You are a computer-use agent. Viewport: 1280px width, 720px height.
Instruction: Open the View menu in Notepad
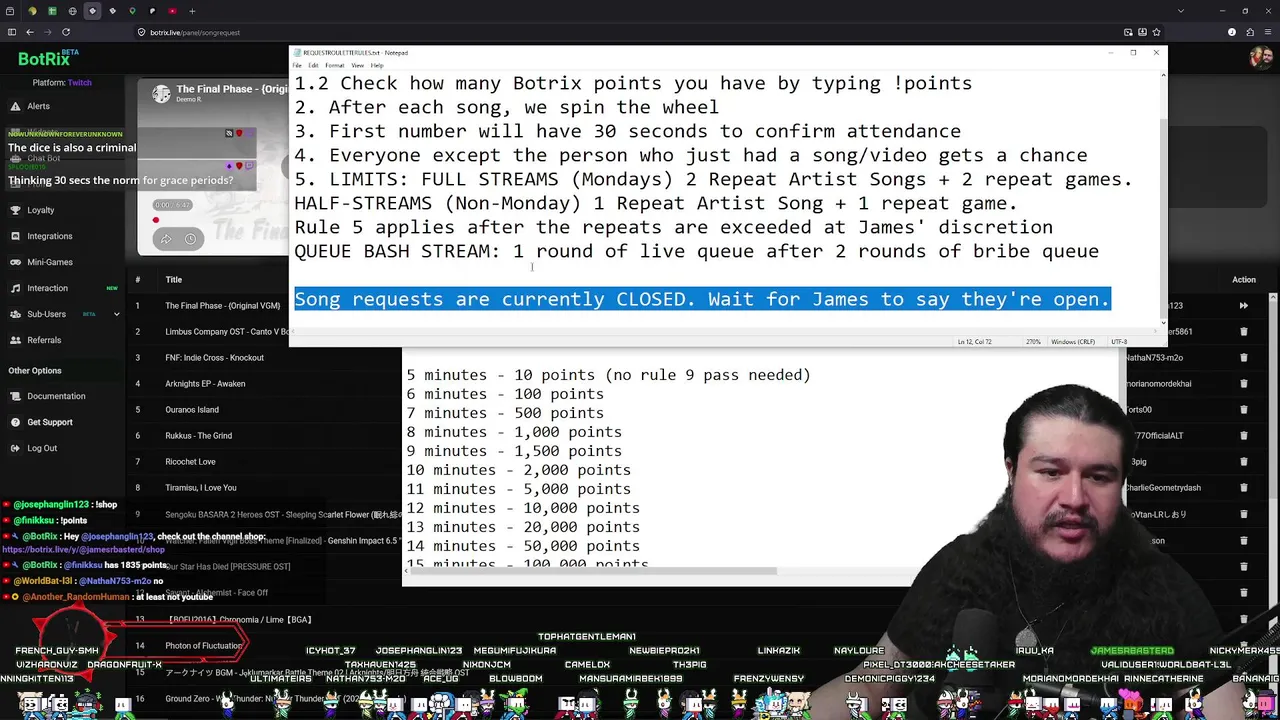(x=357, y=66)
